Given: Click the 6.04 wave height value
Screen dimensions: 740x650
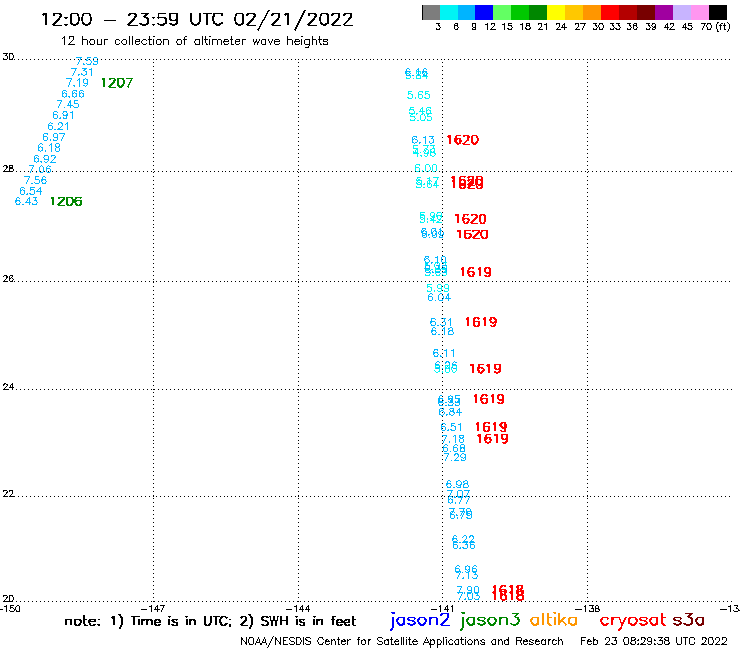Looking at the screenshot, I should coord(439,297).
